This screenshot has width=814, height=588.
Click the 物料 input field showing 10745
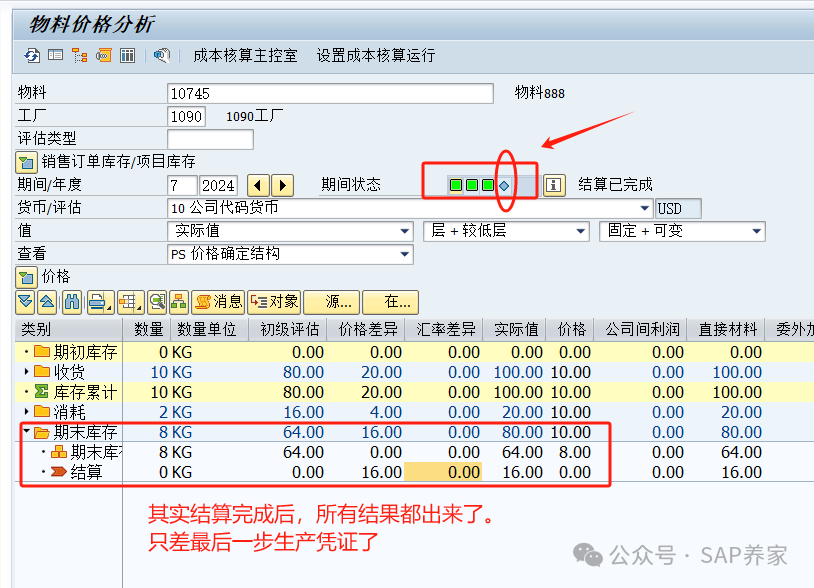click(330, 93)
